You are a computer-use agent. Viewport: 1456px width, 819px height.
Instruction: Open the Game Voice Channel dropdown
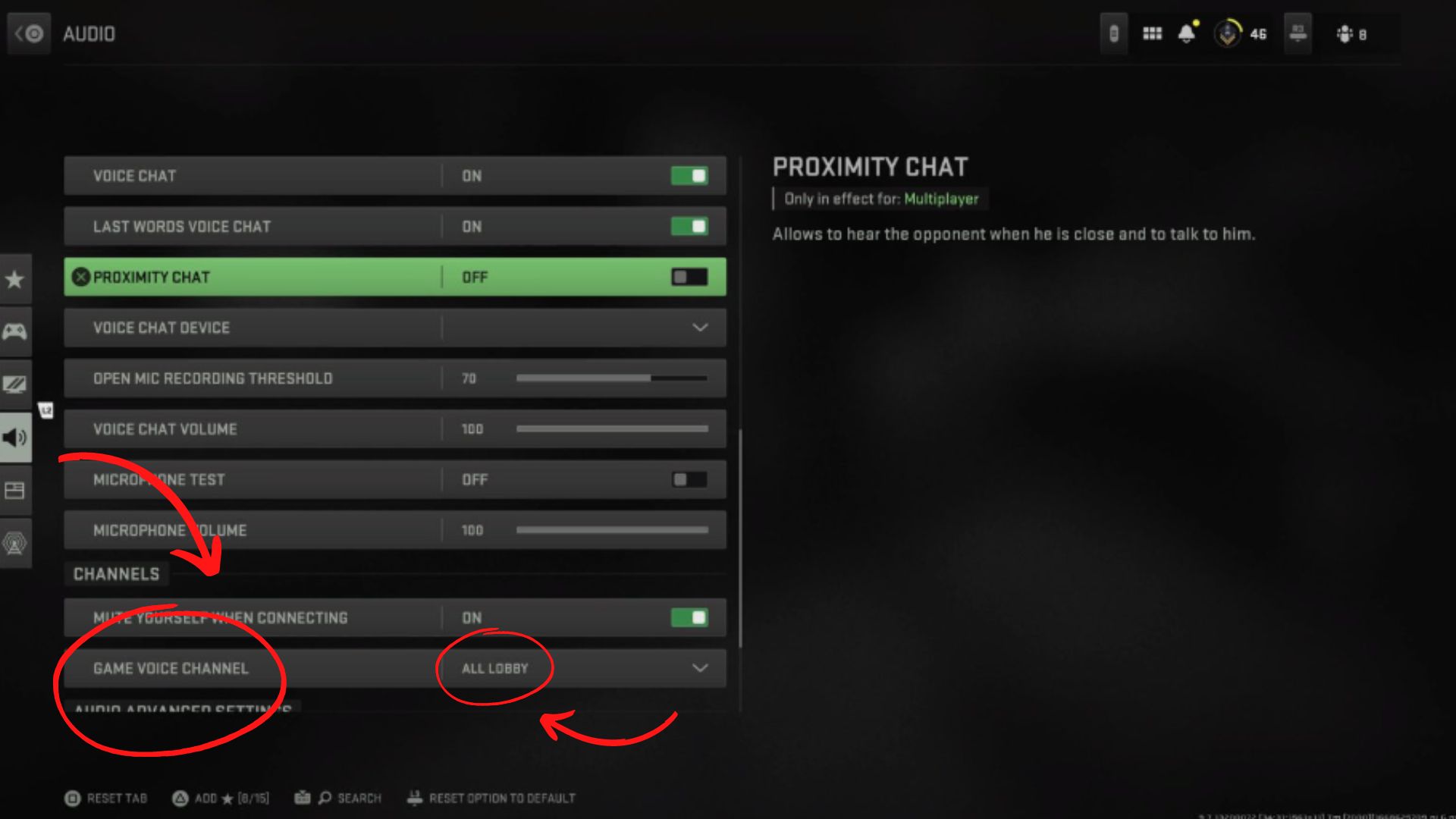pyautogui.click(x=700, y=668)
